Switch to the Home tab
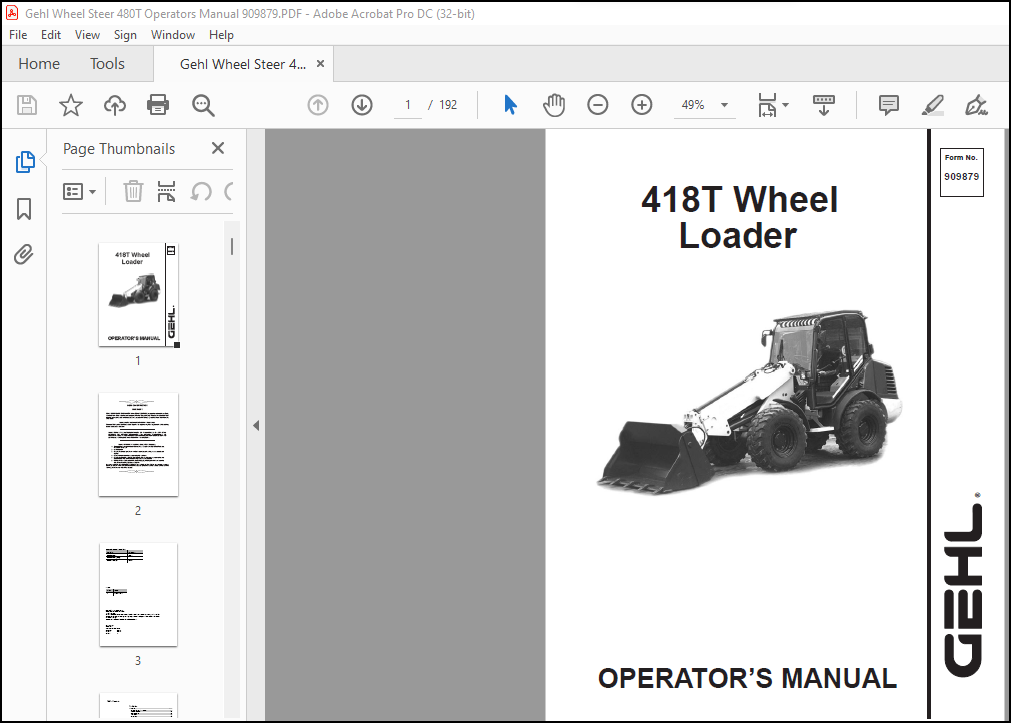 39,64
